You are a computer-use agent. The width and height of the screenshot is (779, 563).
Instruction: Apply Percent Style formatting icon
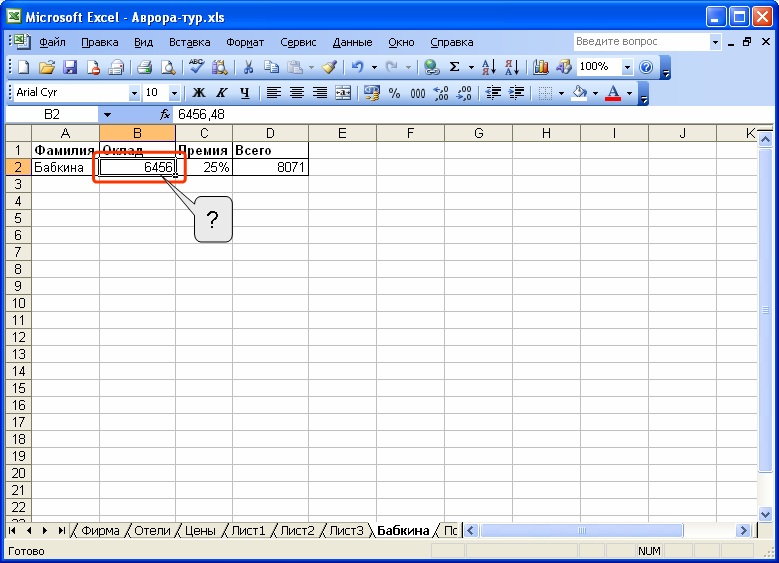394,93
